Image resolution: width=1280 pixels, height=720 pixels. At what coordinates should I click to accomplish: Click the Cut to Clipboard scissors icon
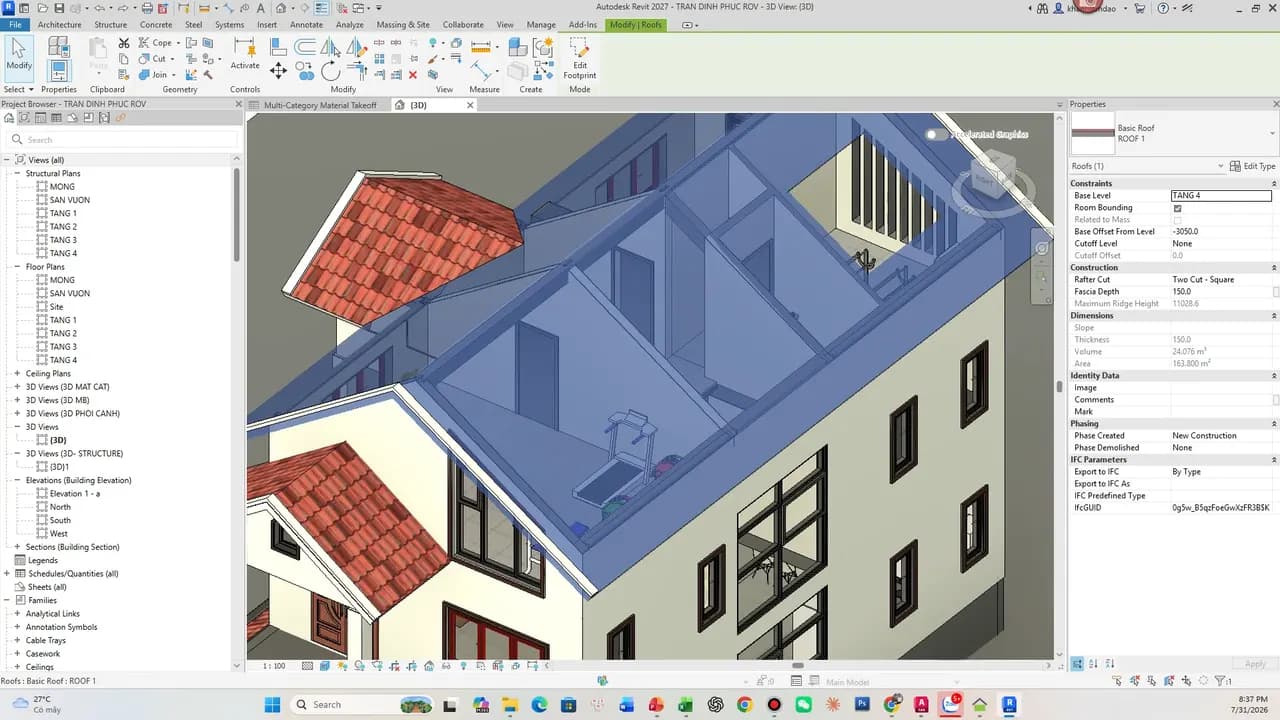tap(124, 43)
